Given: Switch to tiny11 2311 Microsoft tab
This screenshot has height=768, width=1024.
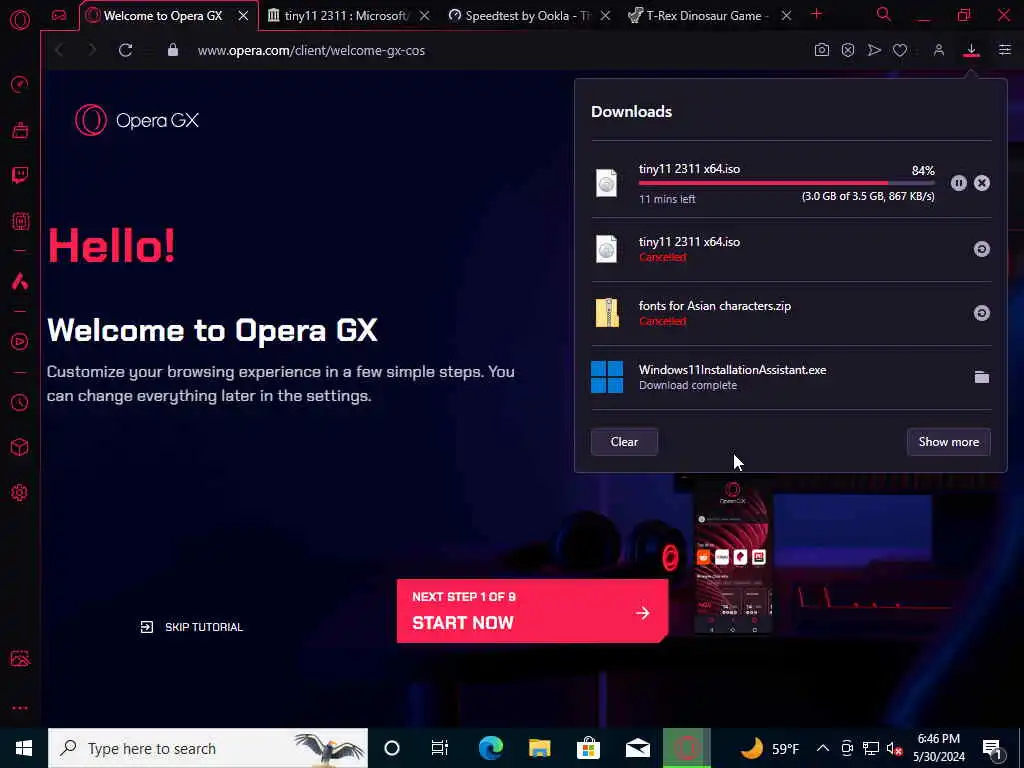Looking at the screenshot, I should pos(346,16).
